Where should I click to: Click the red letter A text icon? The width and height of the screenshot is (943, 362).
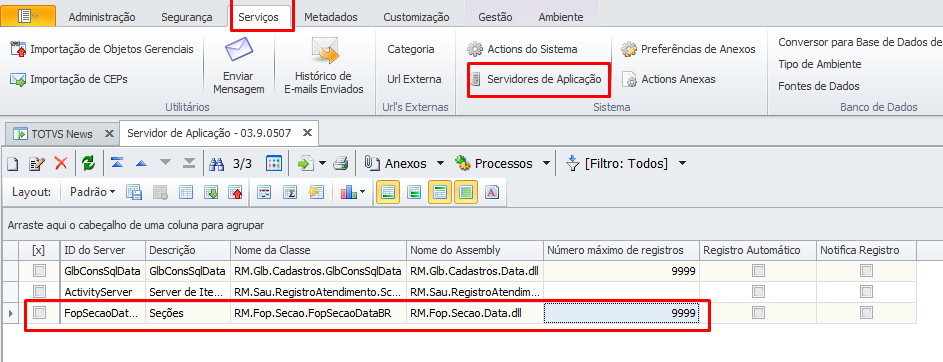[x=491, y=192]
